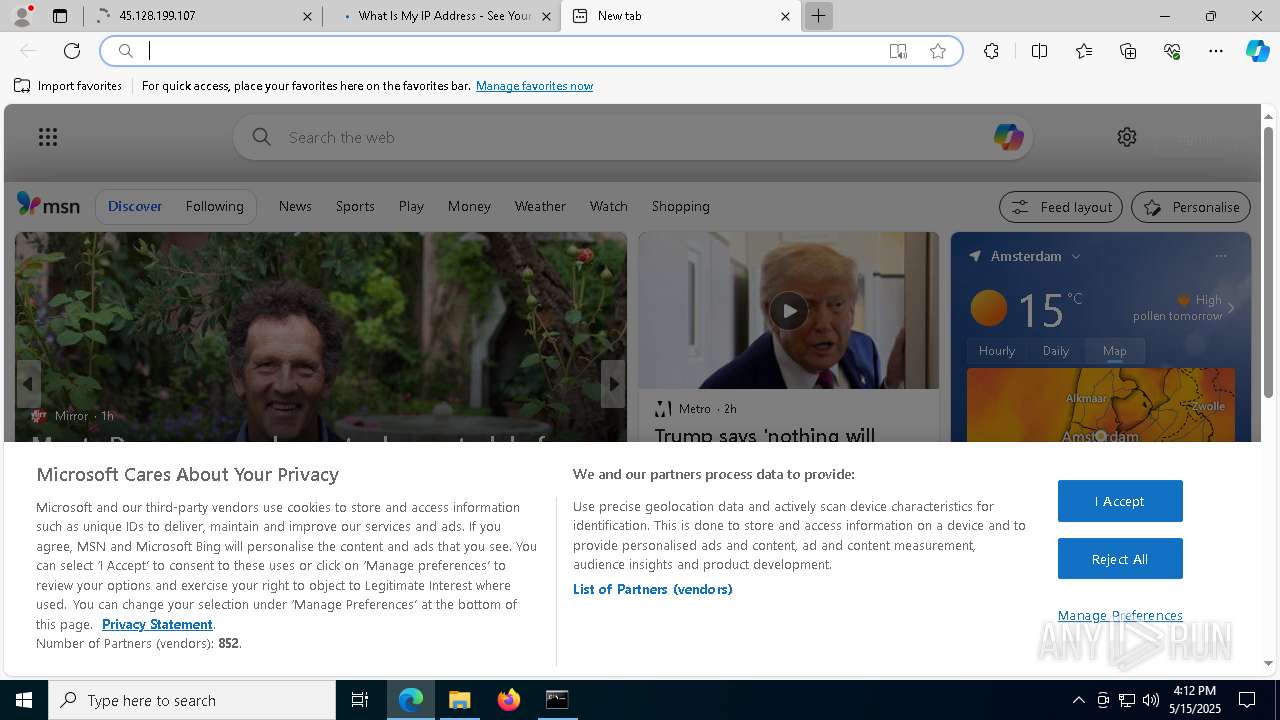Expand the Amsterdam location dropdown

pos(1076,257)
